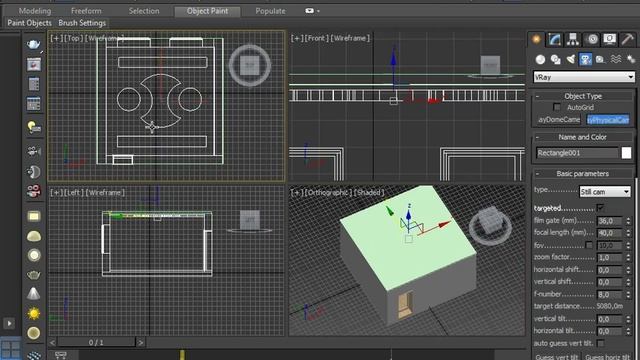Screen dimensions: 640x360
Task: Select the Helpers category icon
Action: [x=600, y=60]
